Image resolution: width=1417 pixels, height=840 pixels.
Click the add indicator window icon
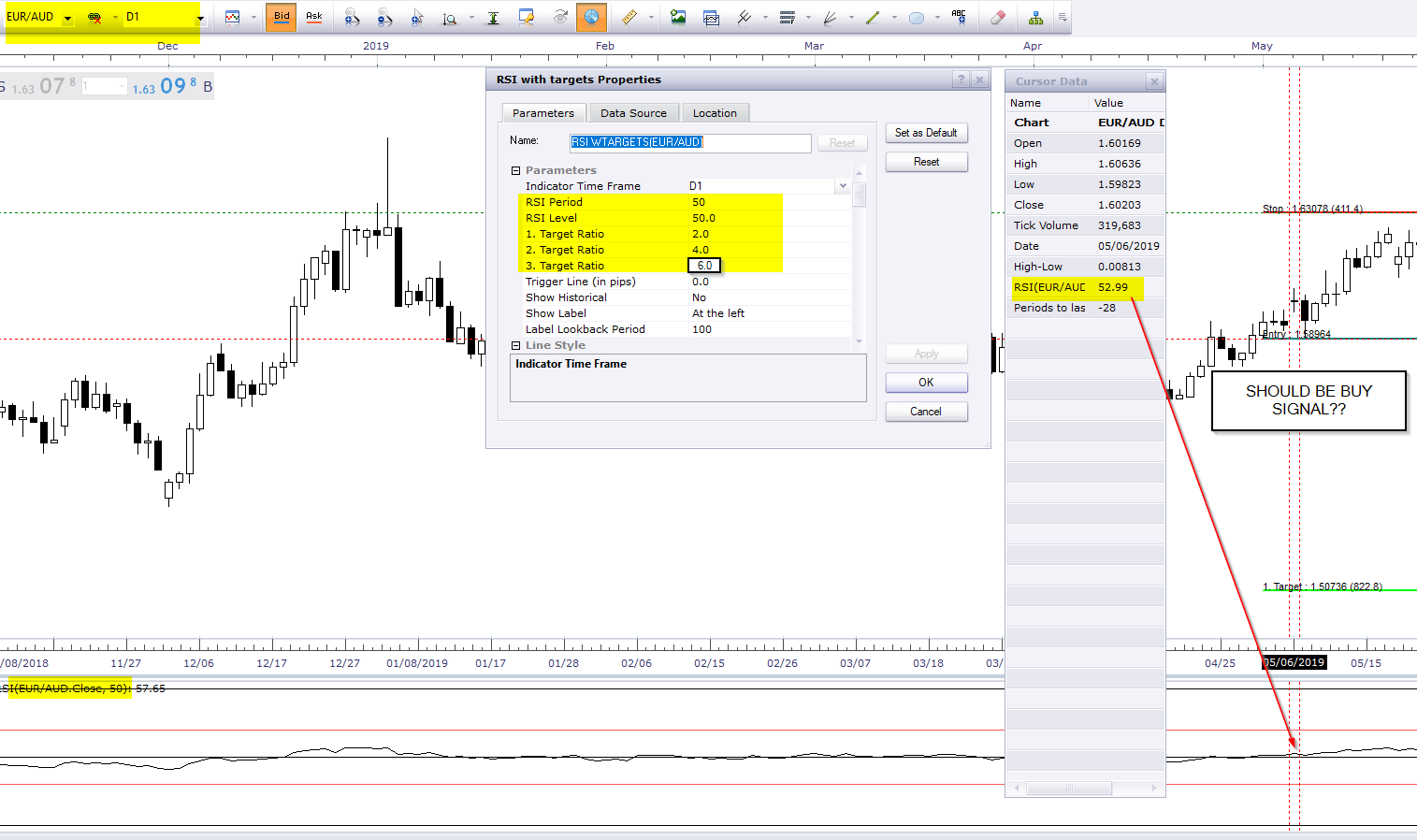click(711, 17)
